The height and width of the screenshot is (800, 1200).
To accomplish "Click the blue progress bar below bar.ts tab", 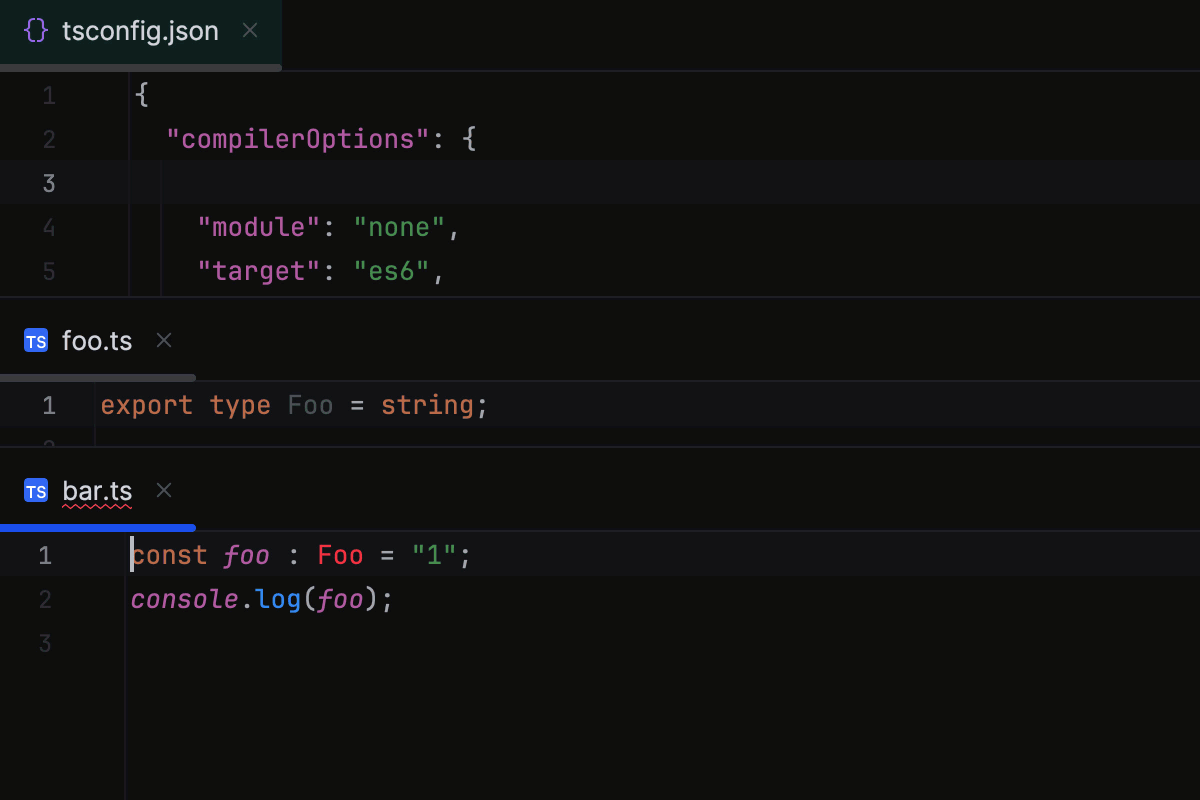I will pyautogui.click(x=97, y=527).
